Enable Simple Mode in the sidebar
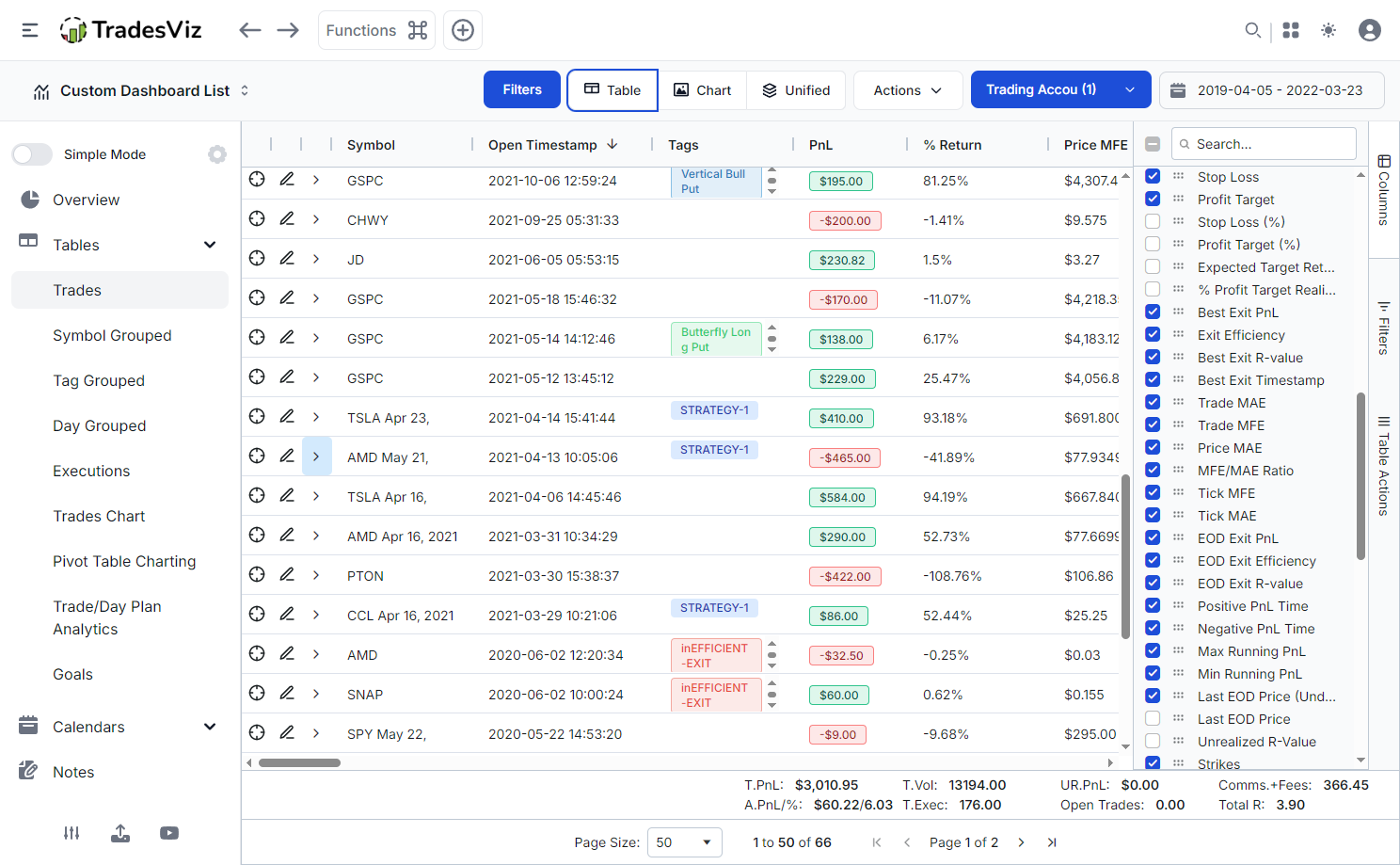 [32, 153]
